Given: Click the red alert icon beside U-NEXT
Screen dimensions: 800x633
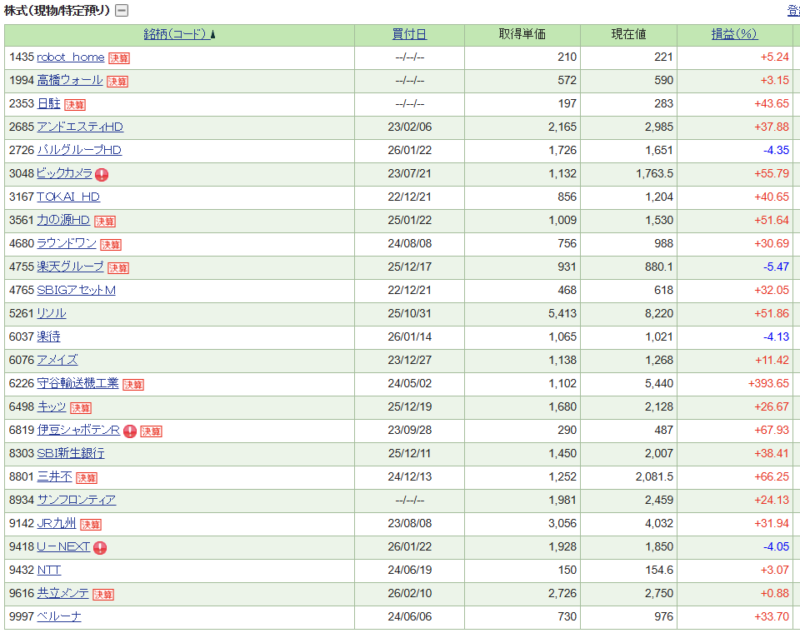Looking at the screenshot, I should [100, 547].
